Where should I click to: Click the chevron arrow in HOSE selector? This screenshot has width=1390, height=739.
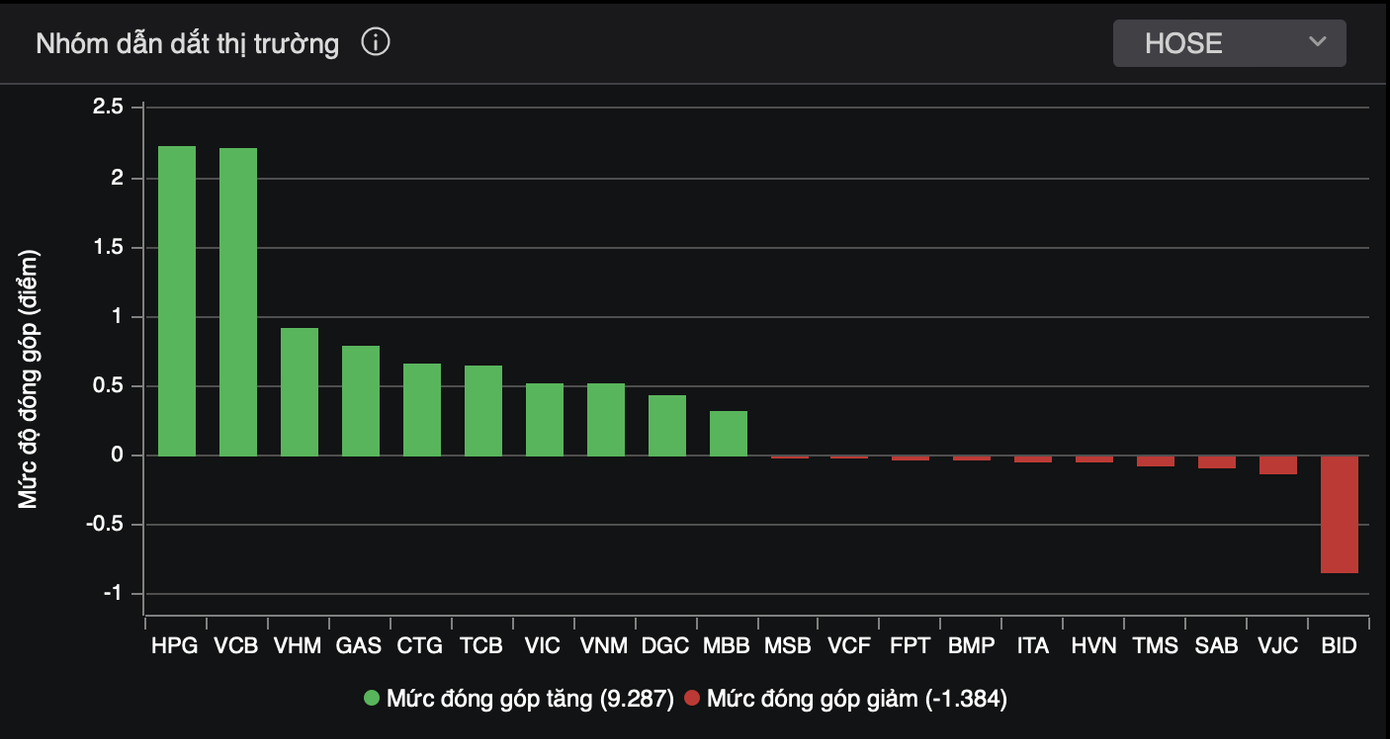point(1317,42)
